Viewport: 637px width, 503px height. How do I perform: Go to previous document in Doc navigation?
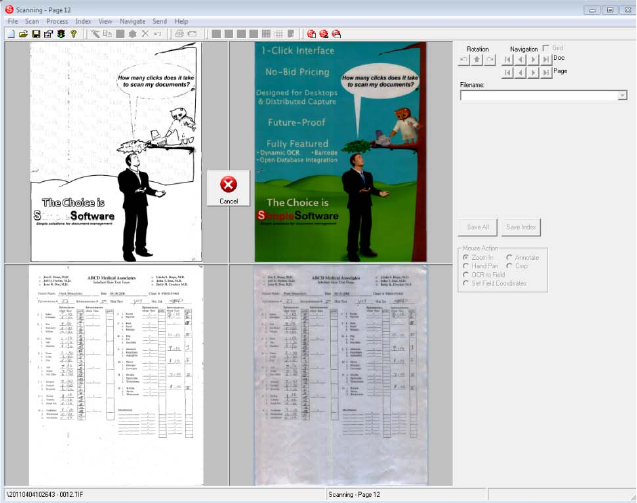tap(520, 60)
